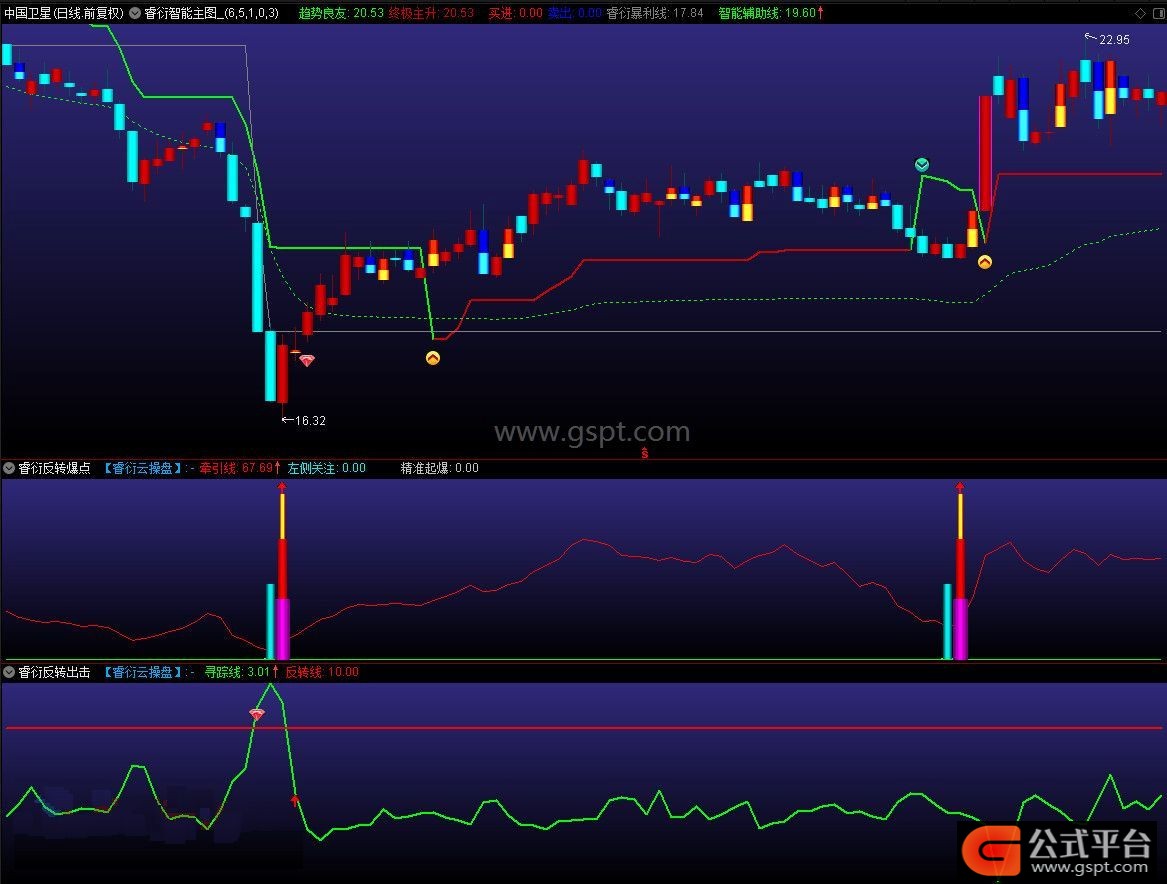Click the 趋势良友: 20.53 value
Viewport: 1167px width, 884px height.
click(341, 13)
